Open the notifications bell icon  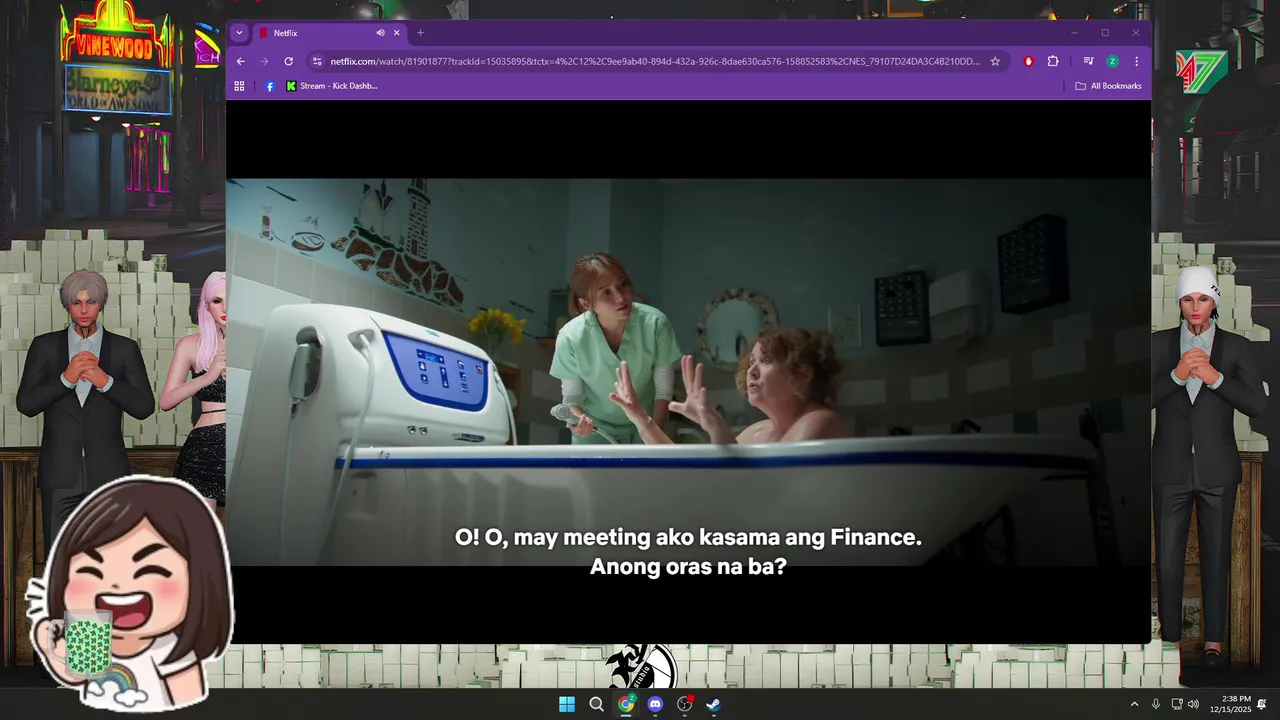pos(1262,704)
